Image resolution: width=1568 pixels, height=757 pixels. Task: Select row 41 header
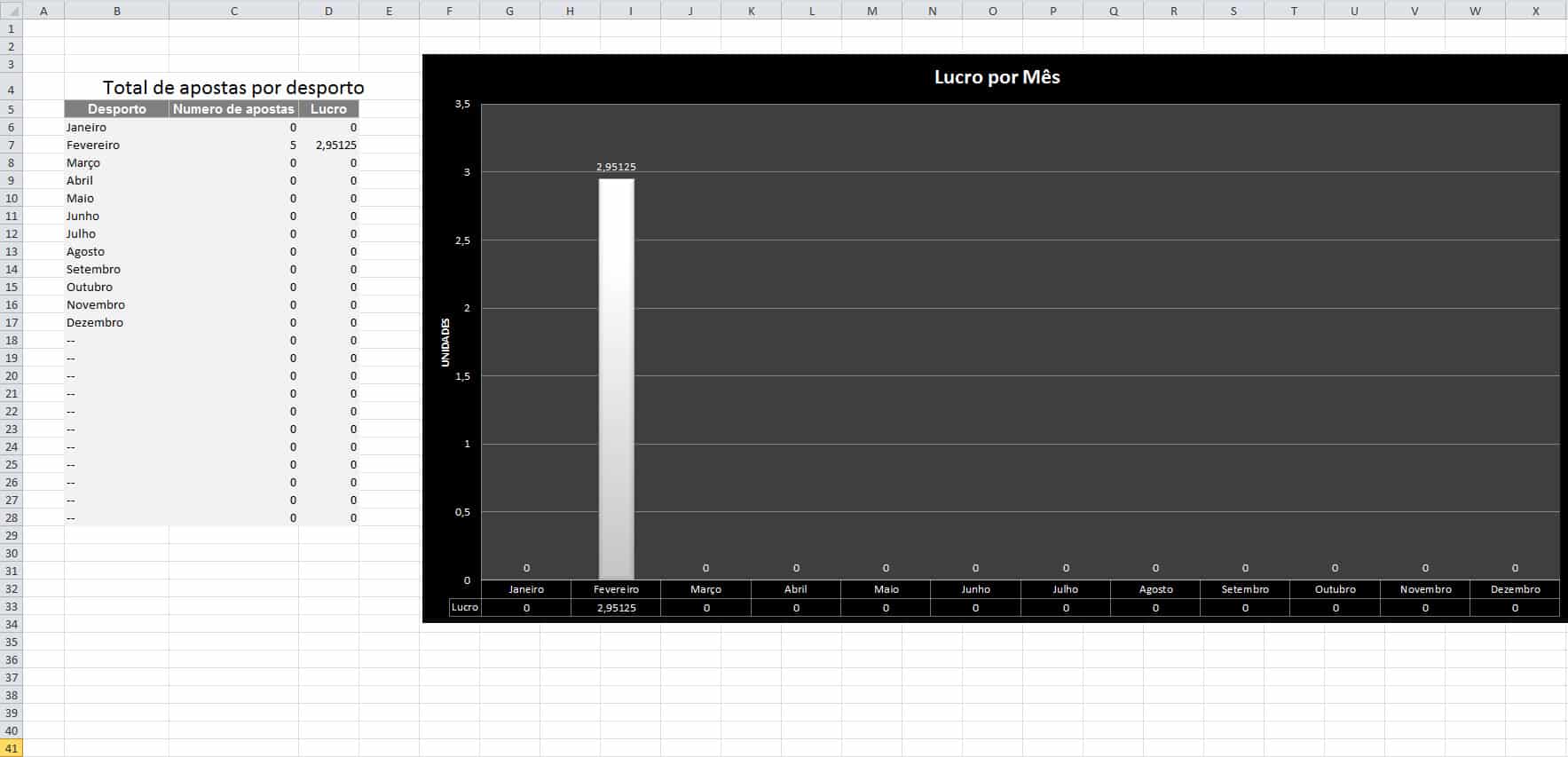12,748
